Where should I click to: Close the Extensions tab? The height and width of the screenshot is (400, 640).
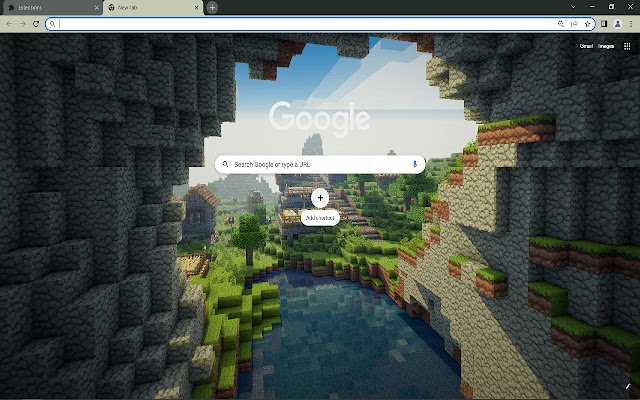[x=97, y=7]
